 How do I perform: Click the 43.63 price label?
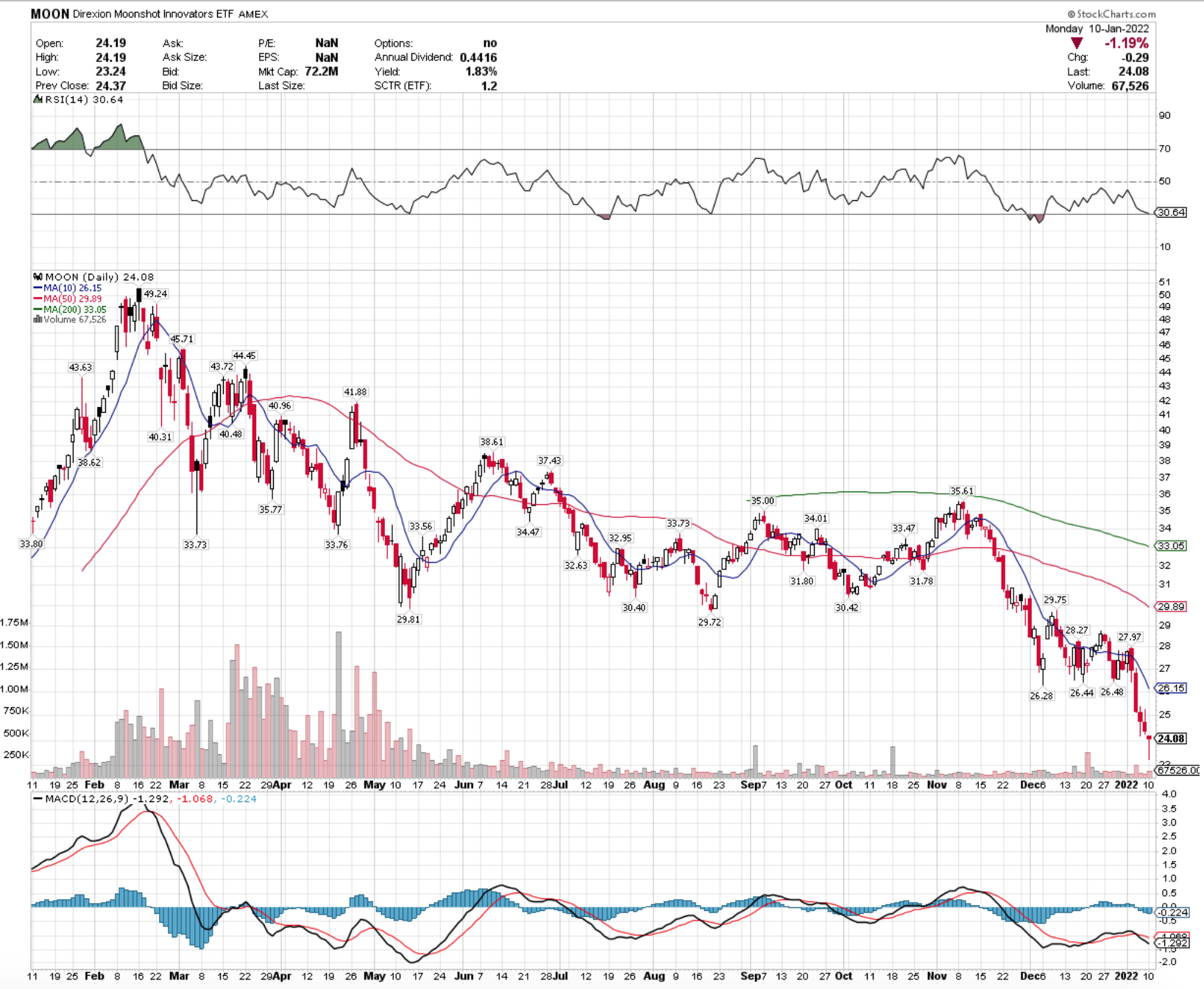(x=81, y=367)
